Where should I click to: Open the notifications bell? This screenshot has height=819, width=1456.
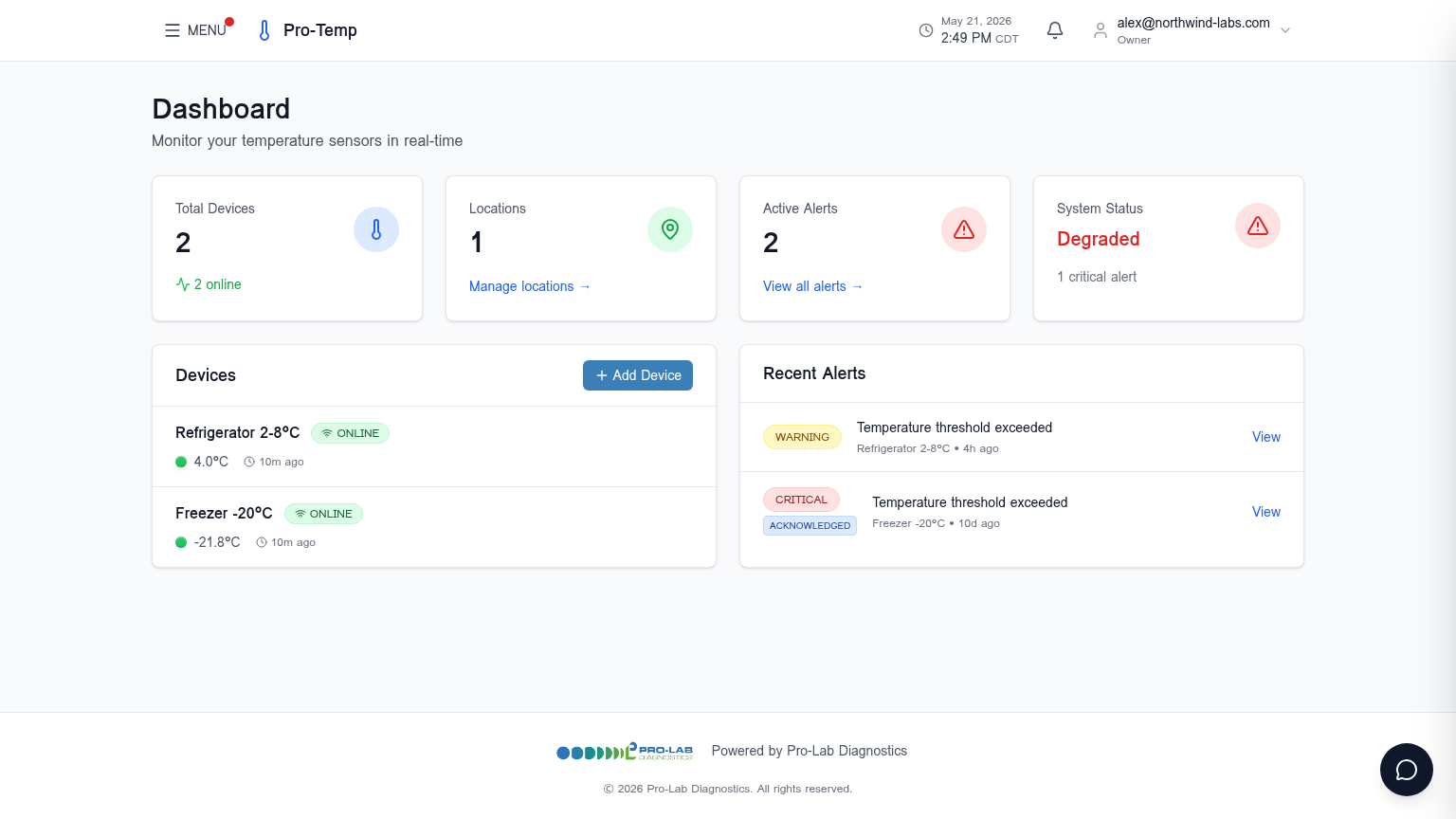tap(1055, 30)
